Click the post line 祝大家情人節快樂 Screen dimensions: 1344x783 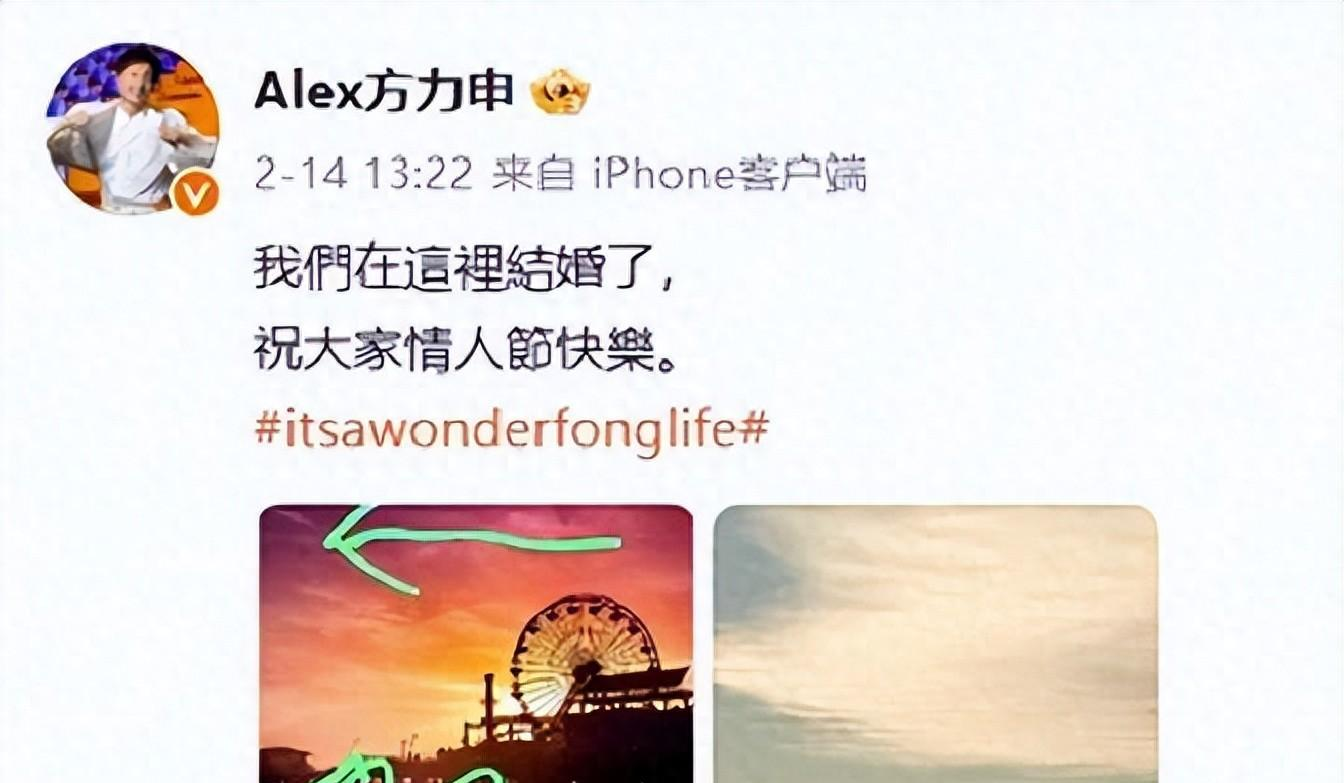click(x=466, y=352)
